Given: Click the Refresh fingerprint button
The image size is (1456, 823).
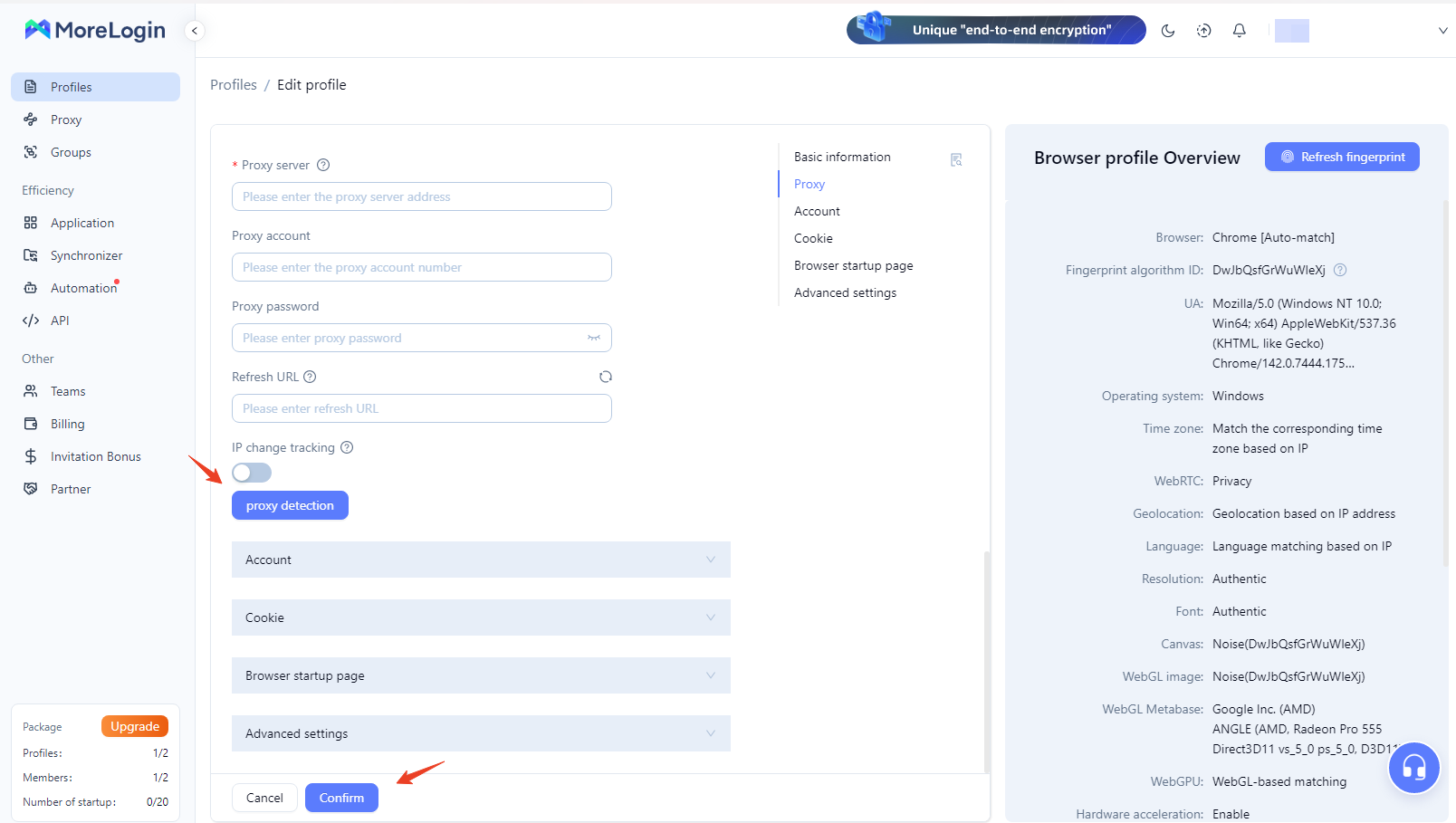Looking at the screenshot, I should 1342,157.
